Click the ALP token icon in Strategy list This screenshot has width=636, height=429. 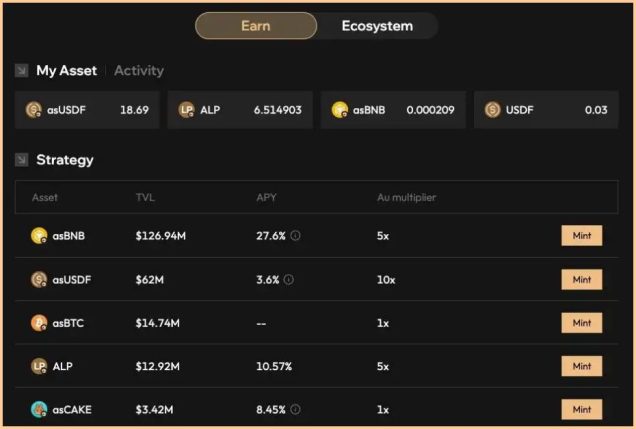(x=39, y=366)
